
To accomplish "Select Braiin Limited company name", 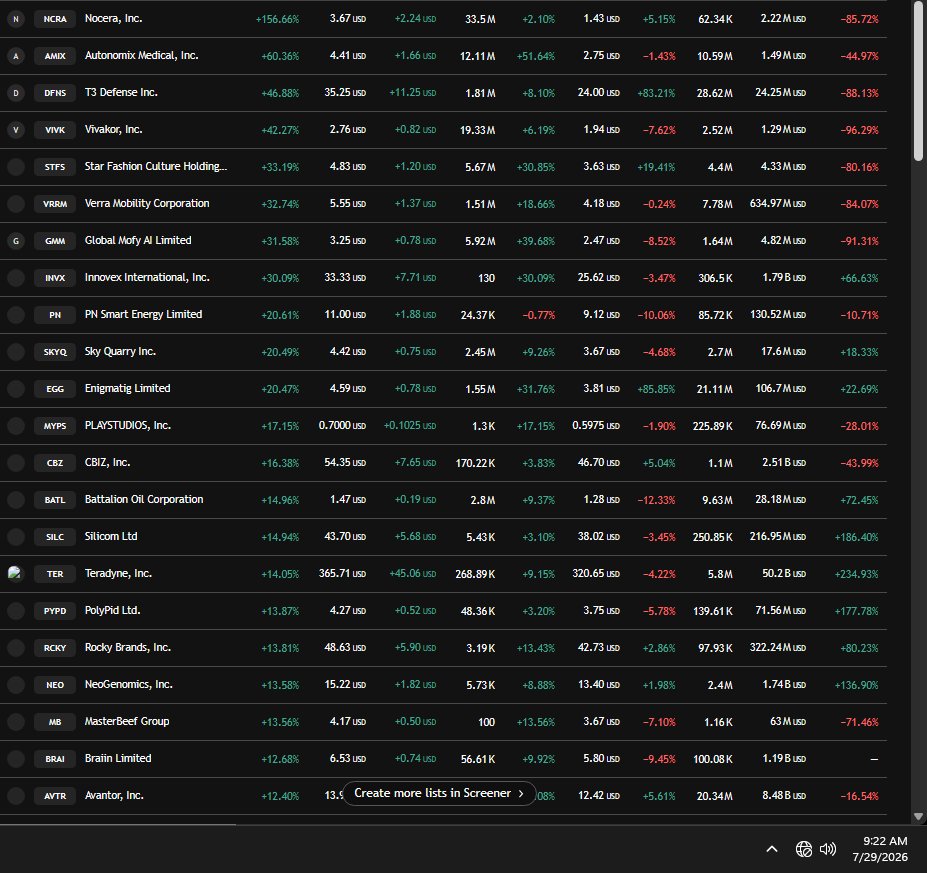I will (x=118, y=758).
